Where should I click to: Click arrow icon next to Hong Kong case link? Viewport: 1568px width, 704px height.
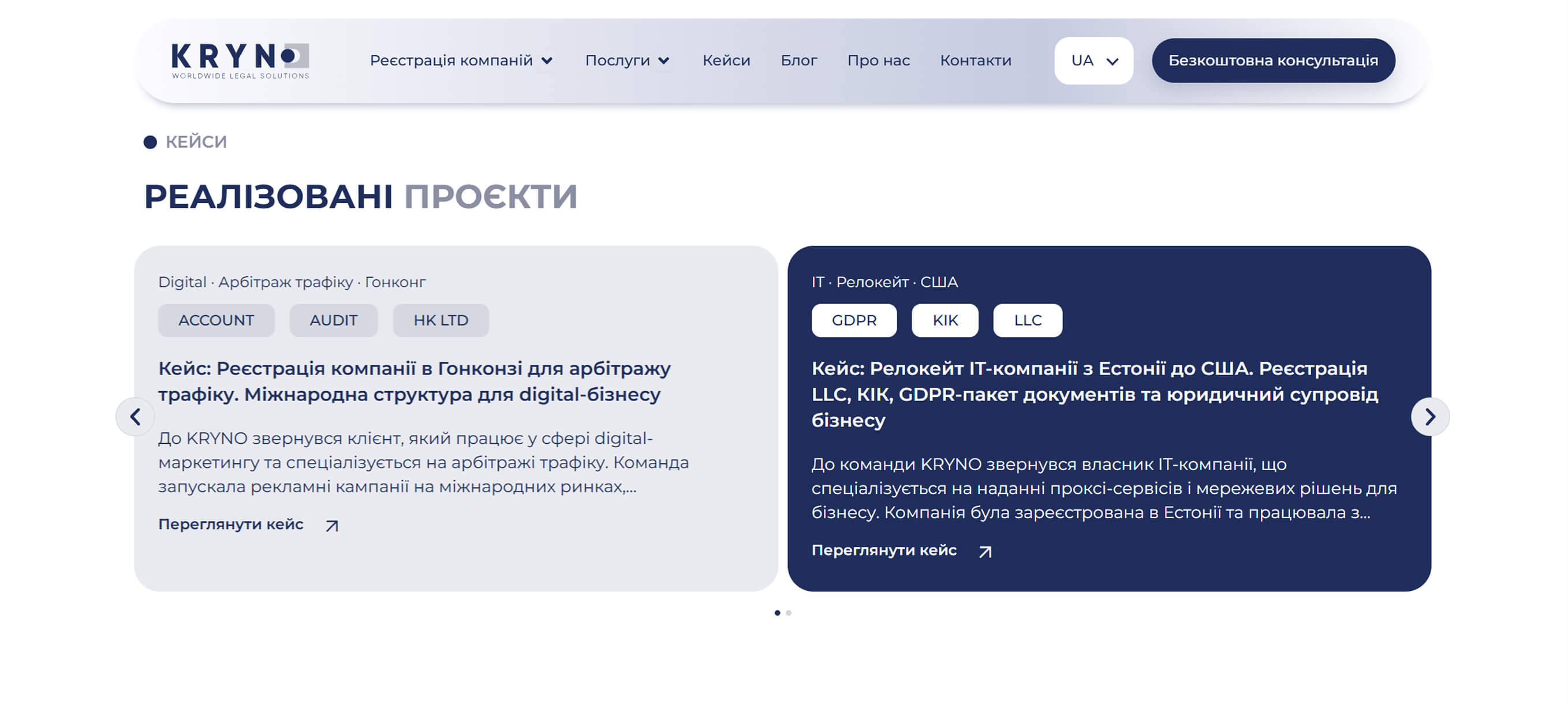[332, 526]
